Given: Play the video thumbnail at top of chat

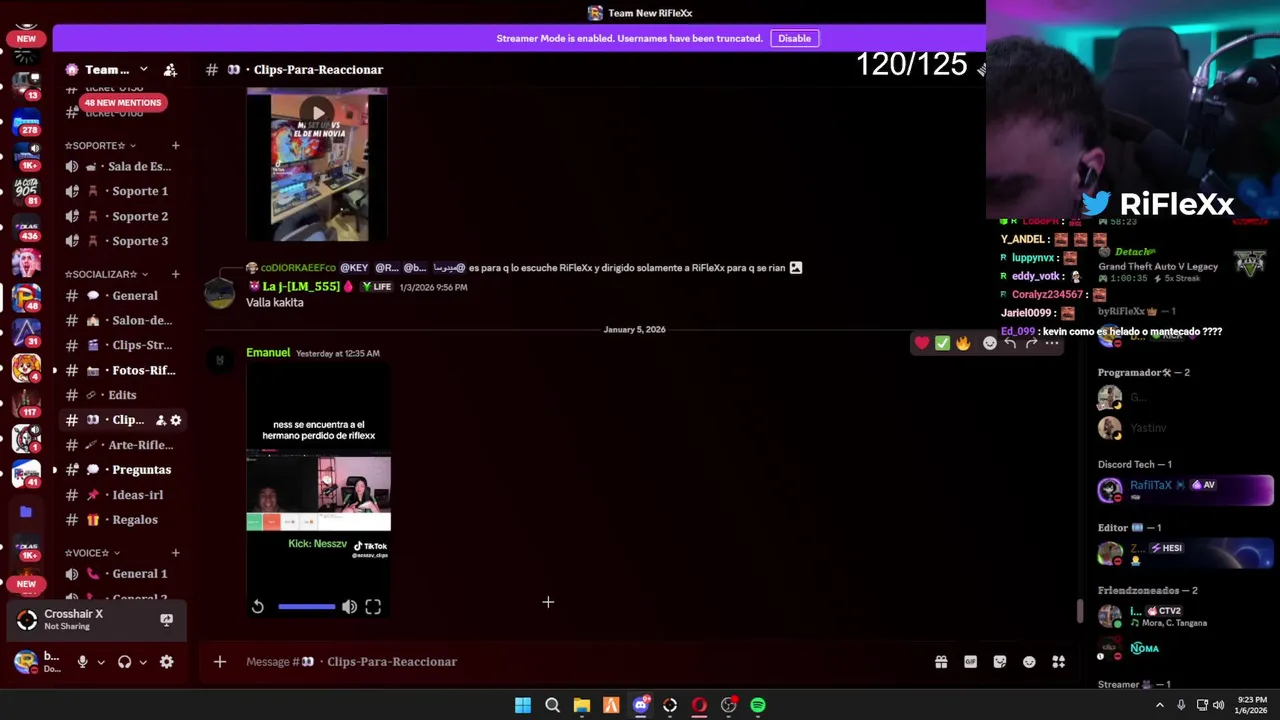Looking at the screenshot, I should [317, 113].
